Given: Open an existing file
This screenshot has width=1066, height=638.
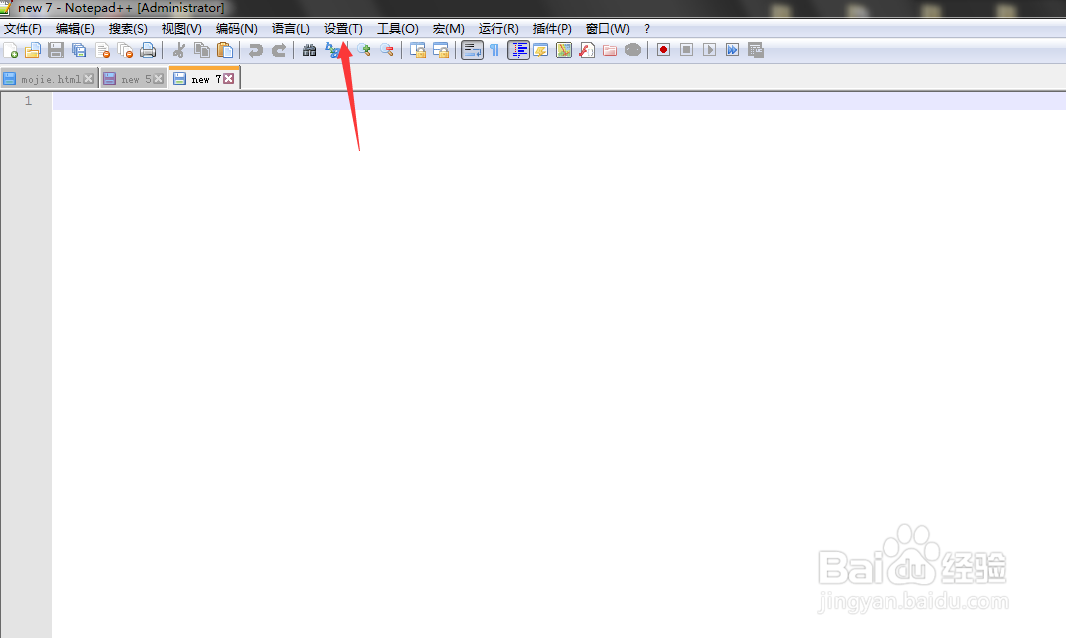Looking at the screenshot, I should pyautogui.click(x=33, y=49).
